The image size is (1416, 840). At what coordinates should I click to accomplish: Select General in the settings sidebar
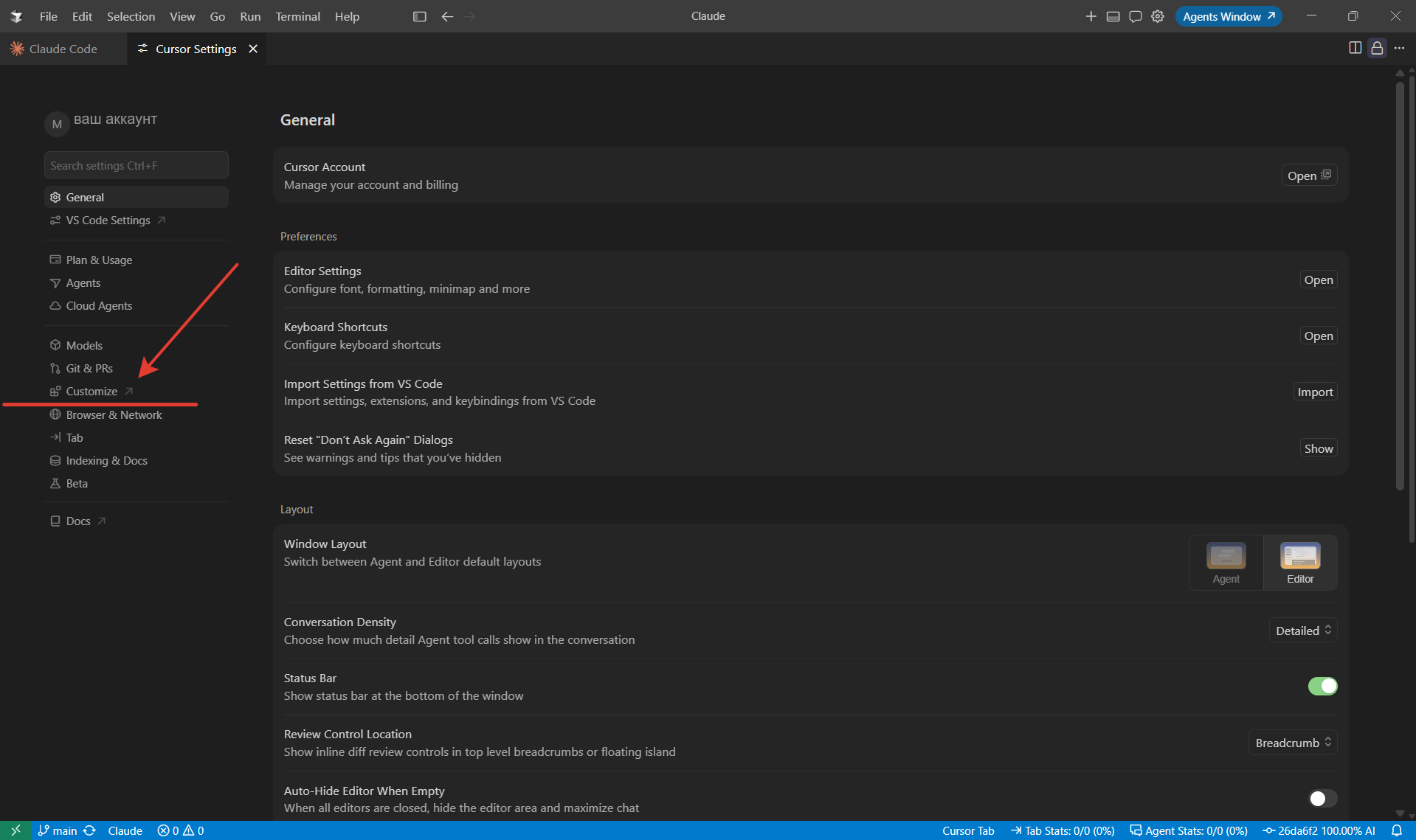point(137,197)
